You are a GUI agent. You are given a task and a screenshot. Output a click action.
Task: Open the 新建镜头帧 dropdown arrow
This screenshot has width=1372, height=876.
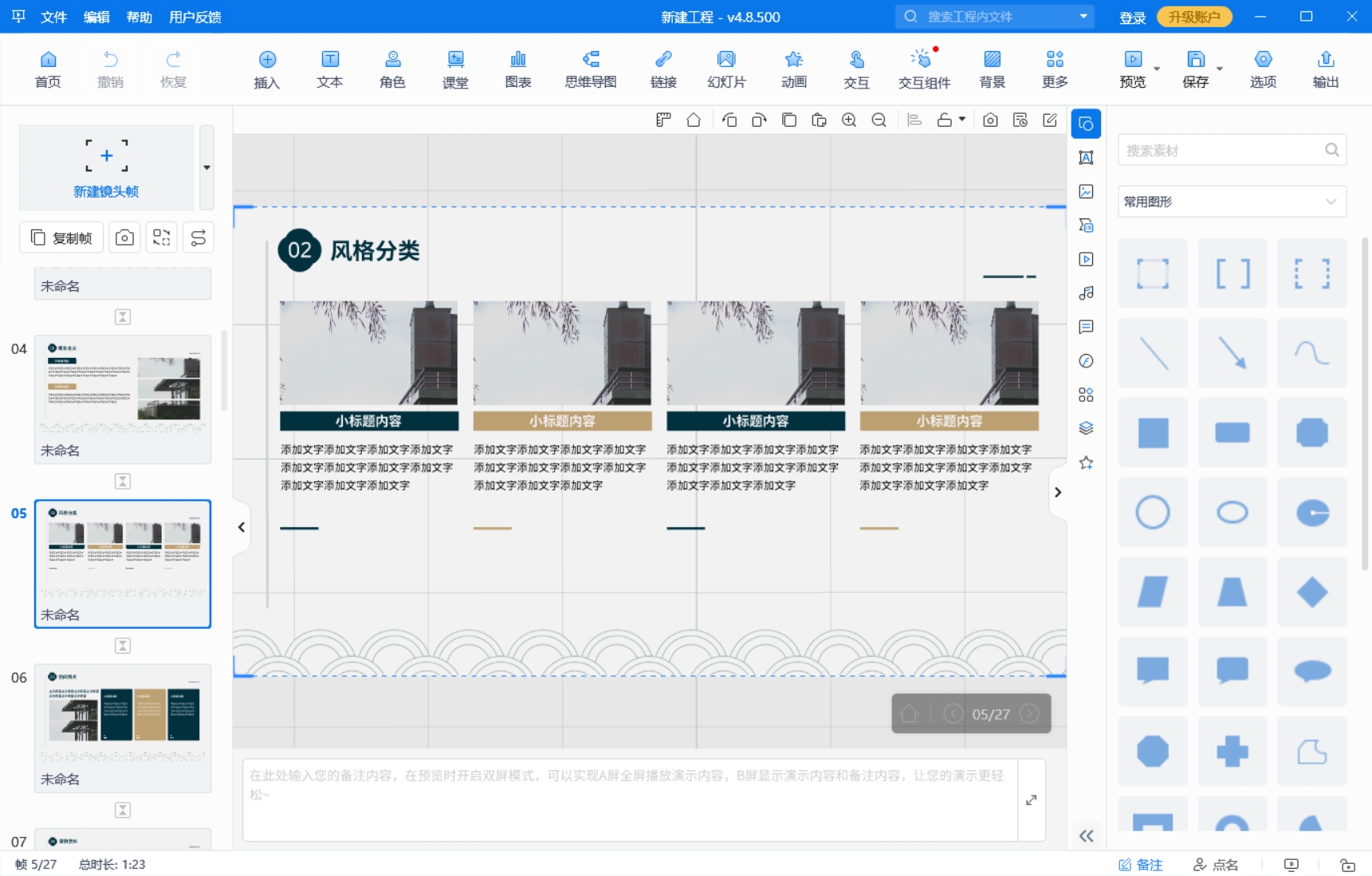(x=206, y=167)
